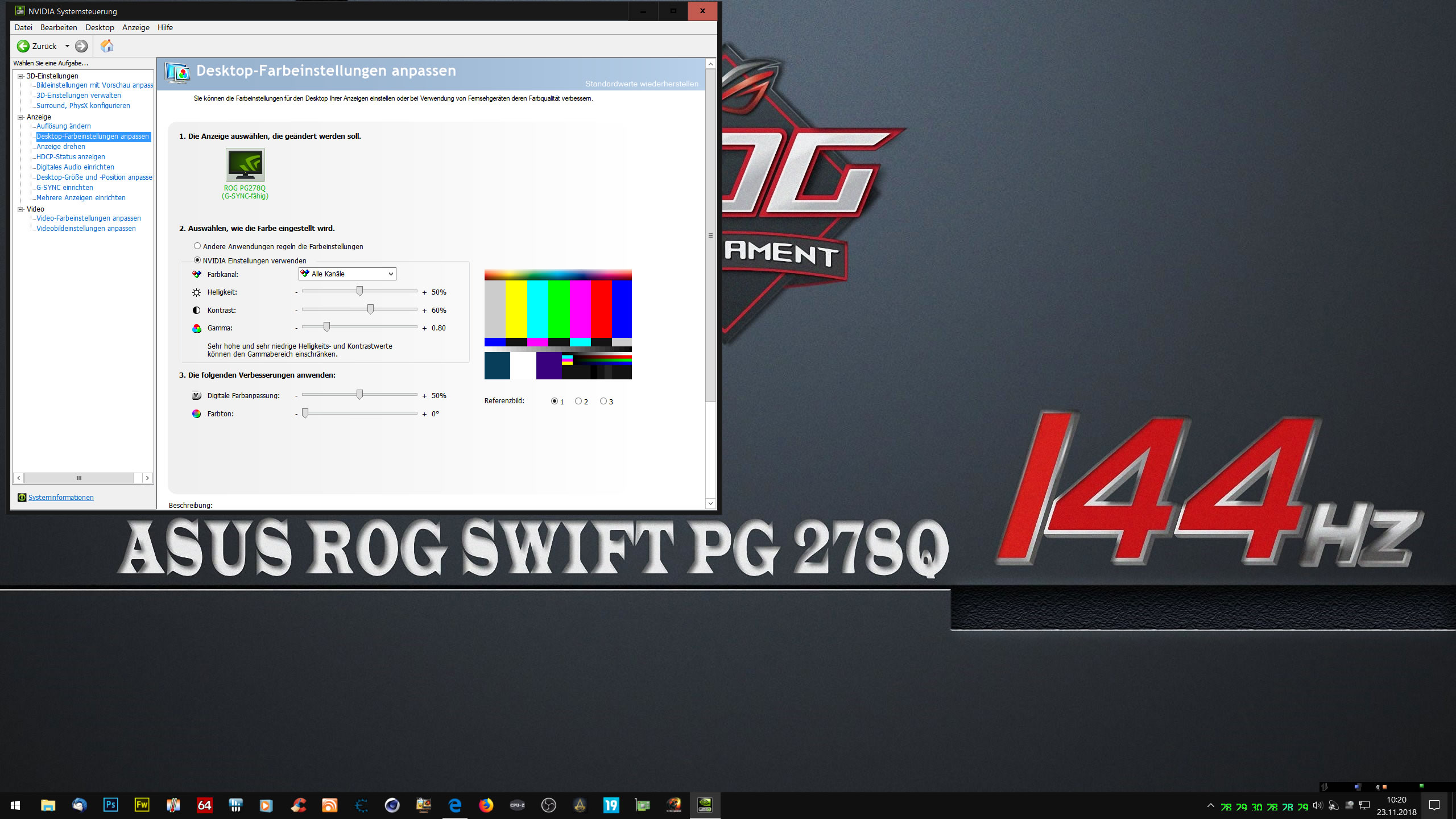Click 'Standardwerte wiederherstellen' link
This screenshot has height=819, width=1456.
642,84
